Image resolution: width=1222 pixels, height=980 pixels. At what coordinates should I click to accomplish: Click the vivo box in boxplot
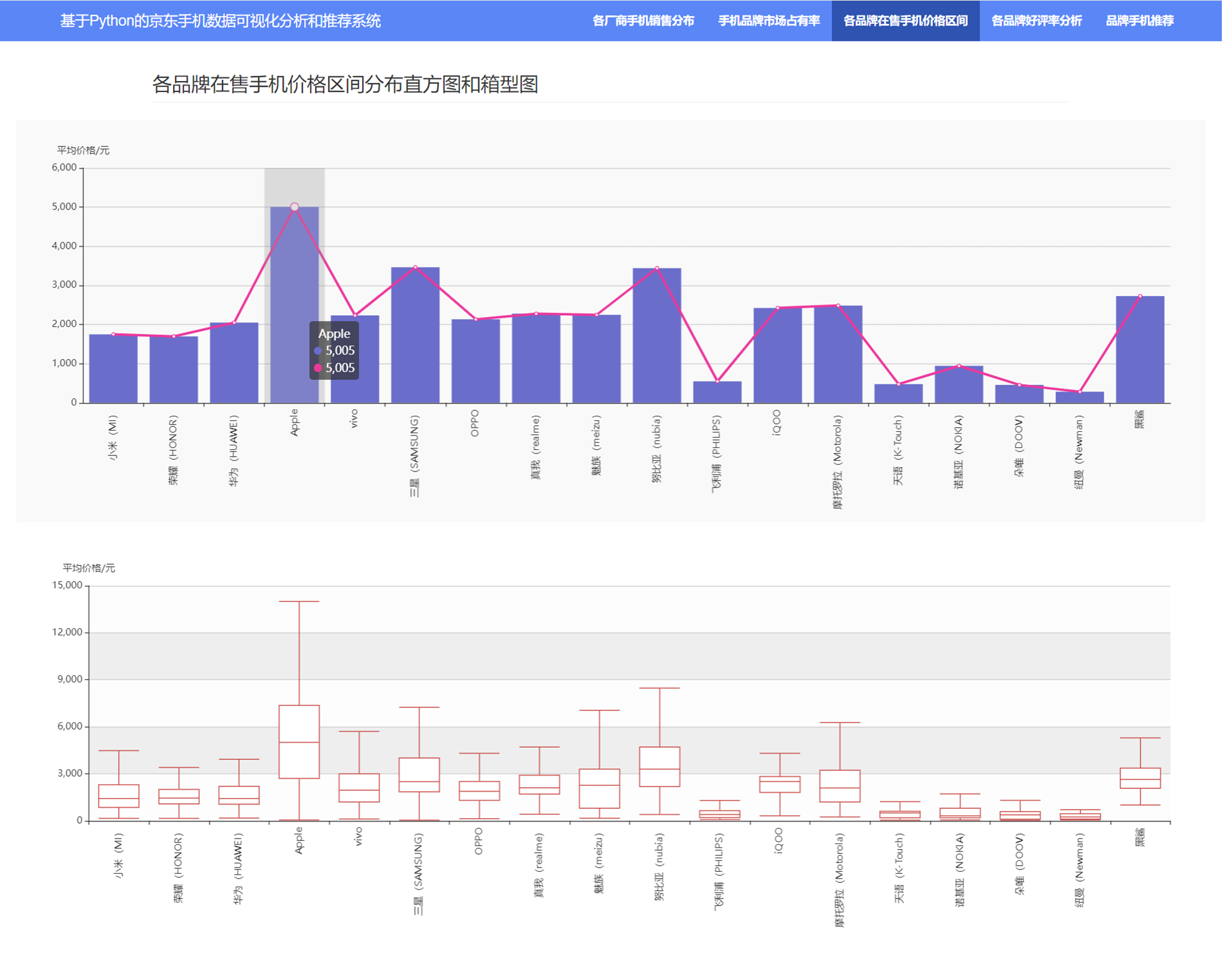(359, 788)
